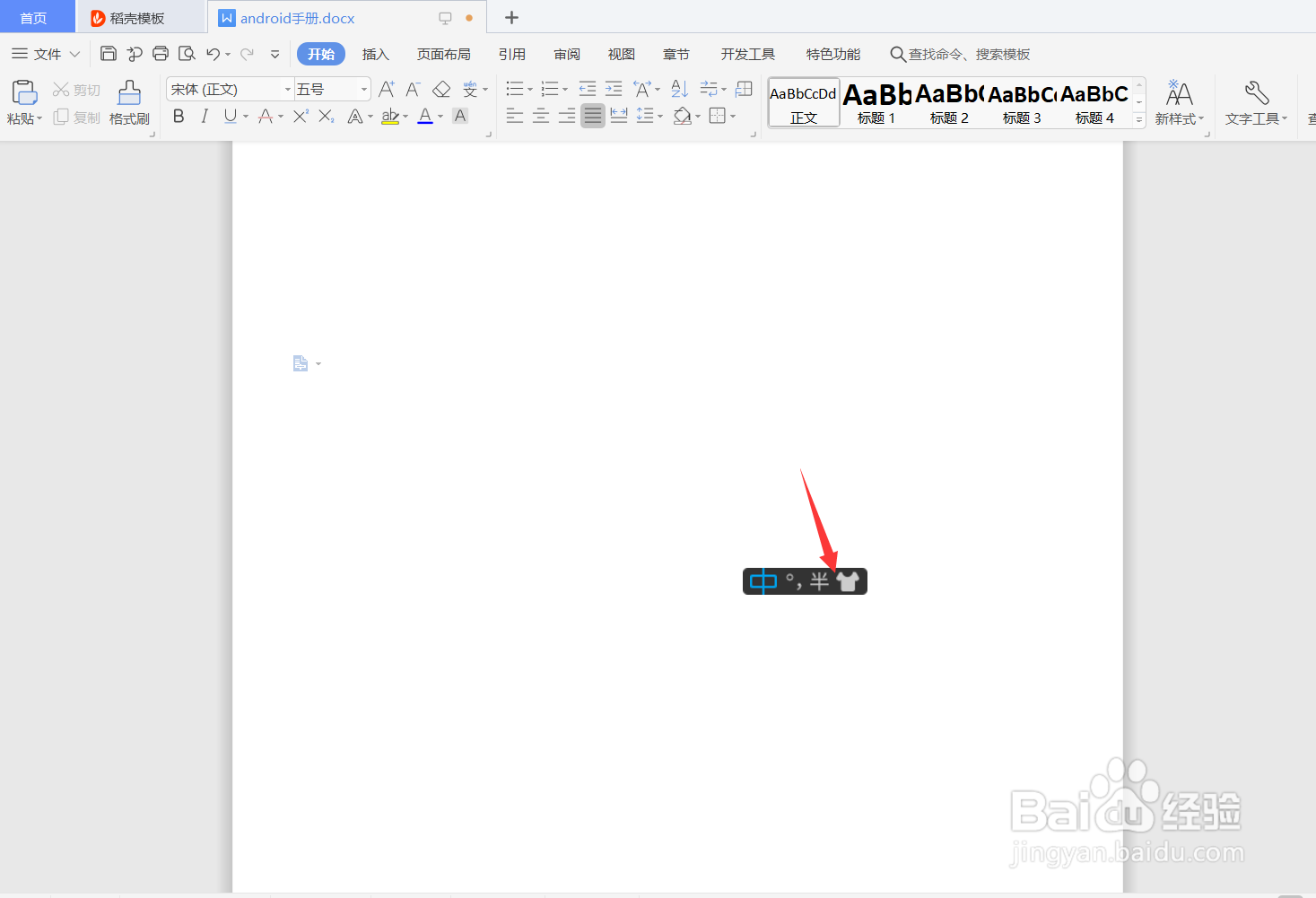The height and width of the screenshot is (898, 1316).
Task: Open paragraph shading paint bucket
Action: (x=683, y=116)
